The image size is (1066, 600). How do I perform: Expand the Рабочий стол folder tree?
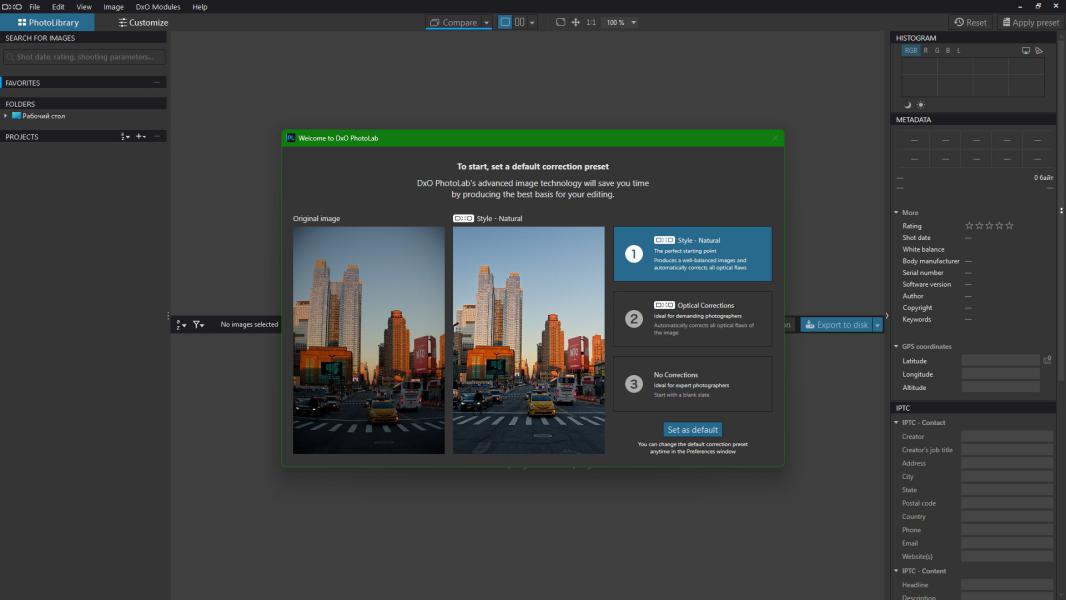point(5,116)
